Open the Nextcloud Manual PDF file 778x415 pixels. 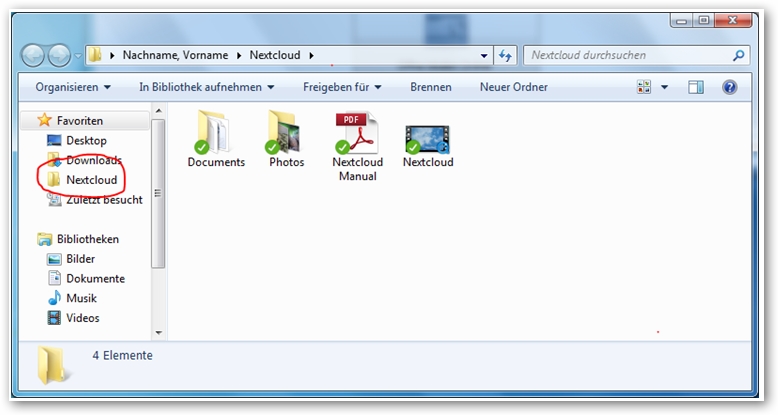pos(357,145)
